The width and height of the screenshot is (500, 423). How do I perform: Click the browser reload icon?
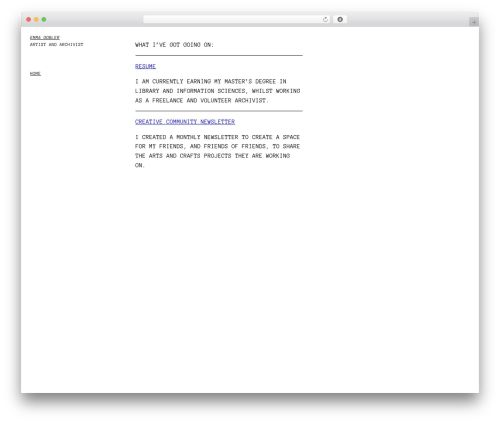pyautogui.click(x=325, y=20)
